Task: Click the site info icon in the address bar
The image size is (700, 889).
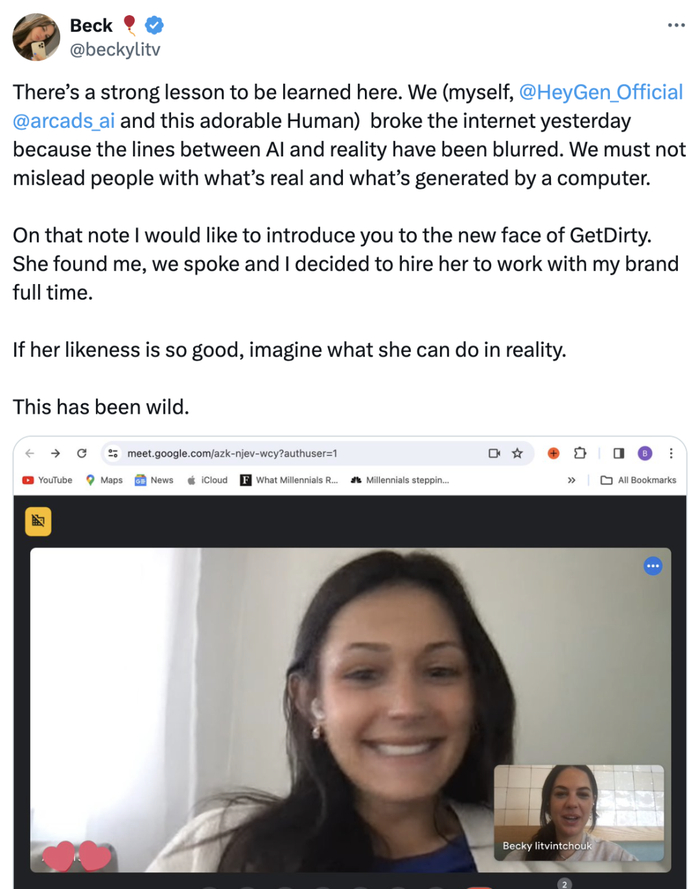Action: (x=113, y=453)
